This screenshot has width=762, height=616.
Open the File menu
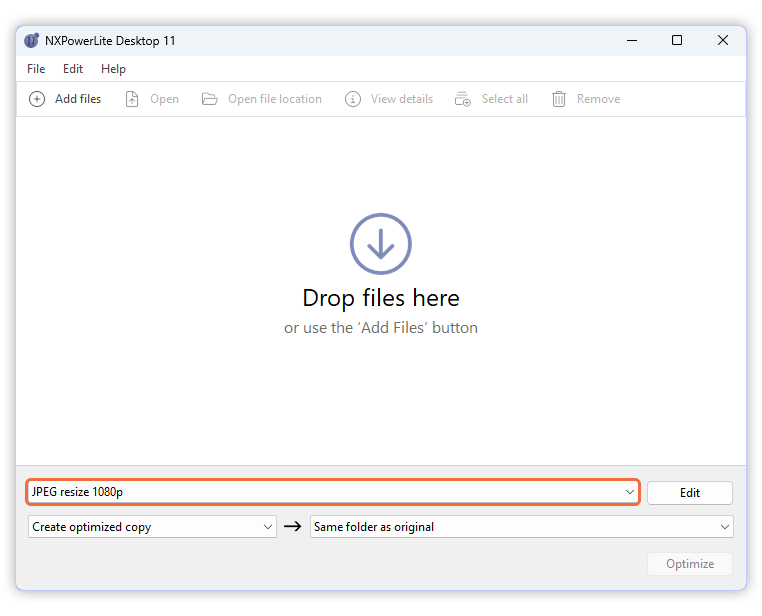click(36, 69)
